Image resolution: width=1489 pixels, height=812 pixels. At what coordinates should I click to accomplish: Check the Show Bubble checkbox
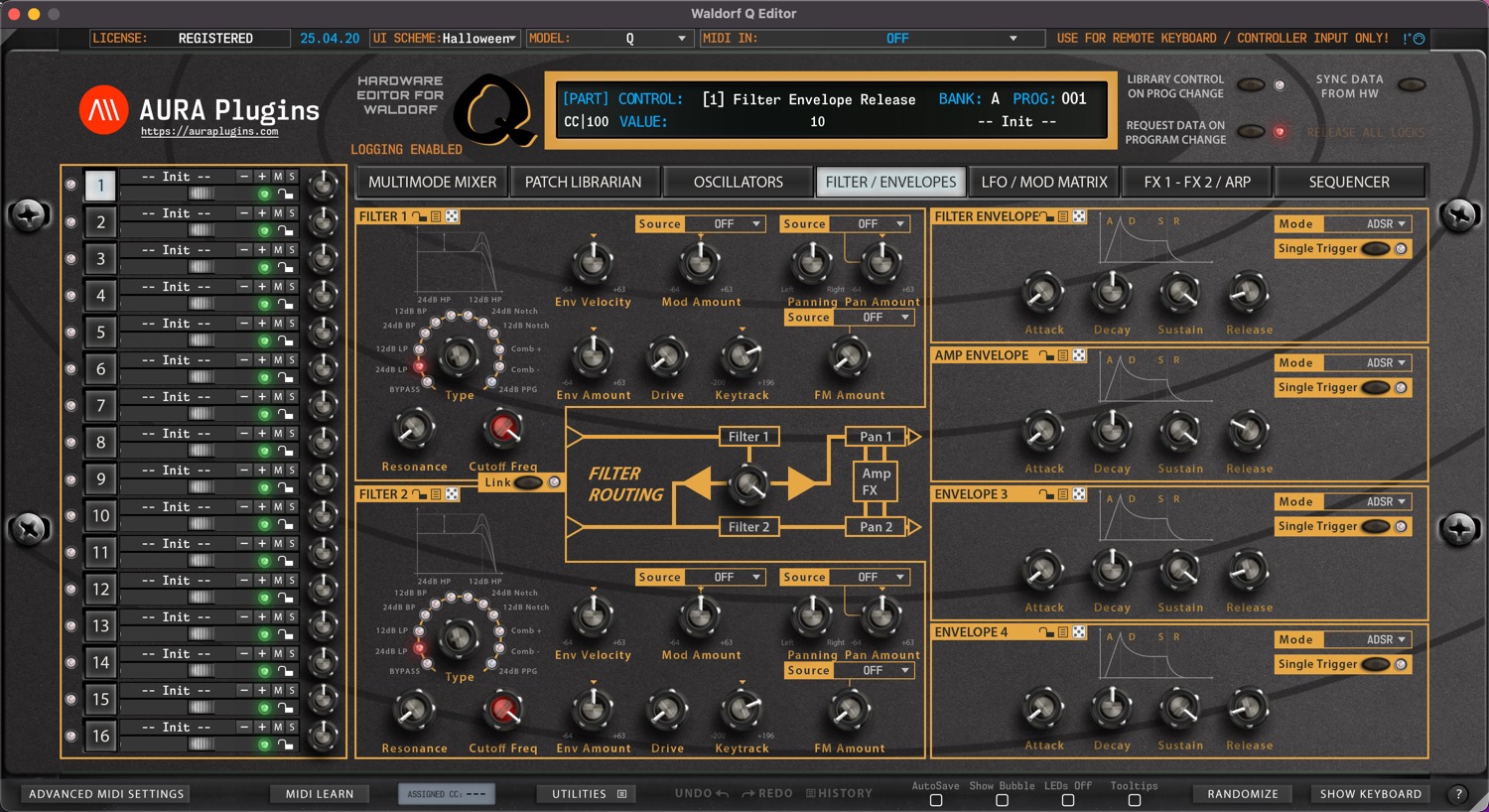pos(1002,800)
